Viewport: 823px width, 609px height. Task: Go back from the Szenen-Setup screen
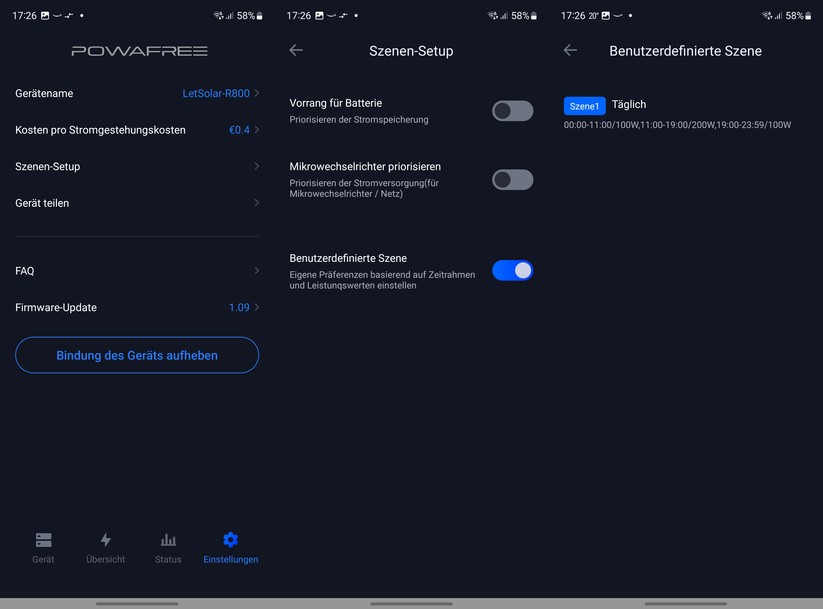click(296, 50)
